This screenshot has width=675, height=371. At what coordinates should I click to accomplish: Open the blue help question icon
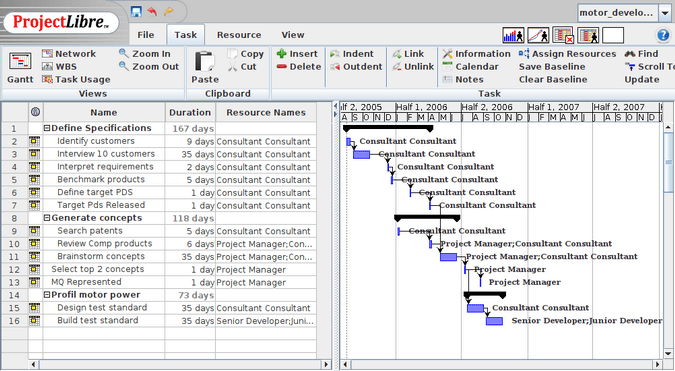point(663,35)
